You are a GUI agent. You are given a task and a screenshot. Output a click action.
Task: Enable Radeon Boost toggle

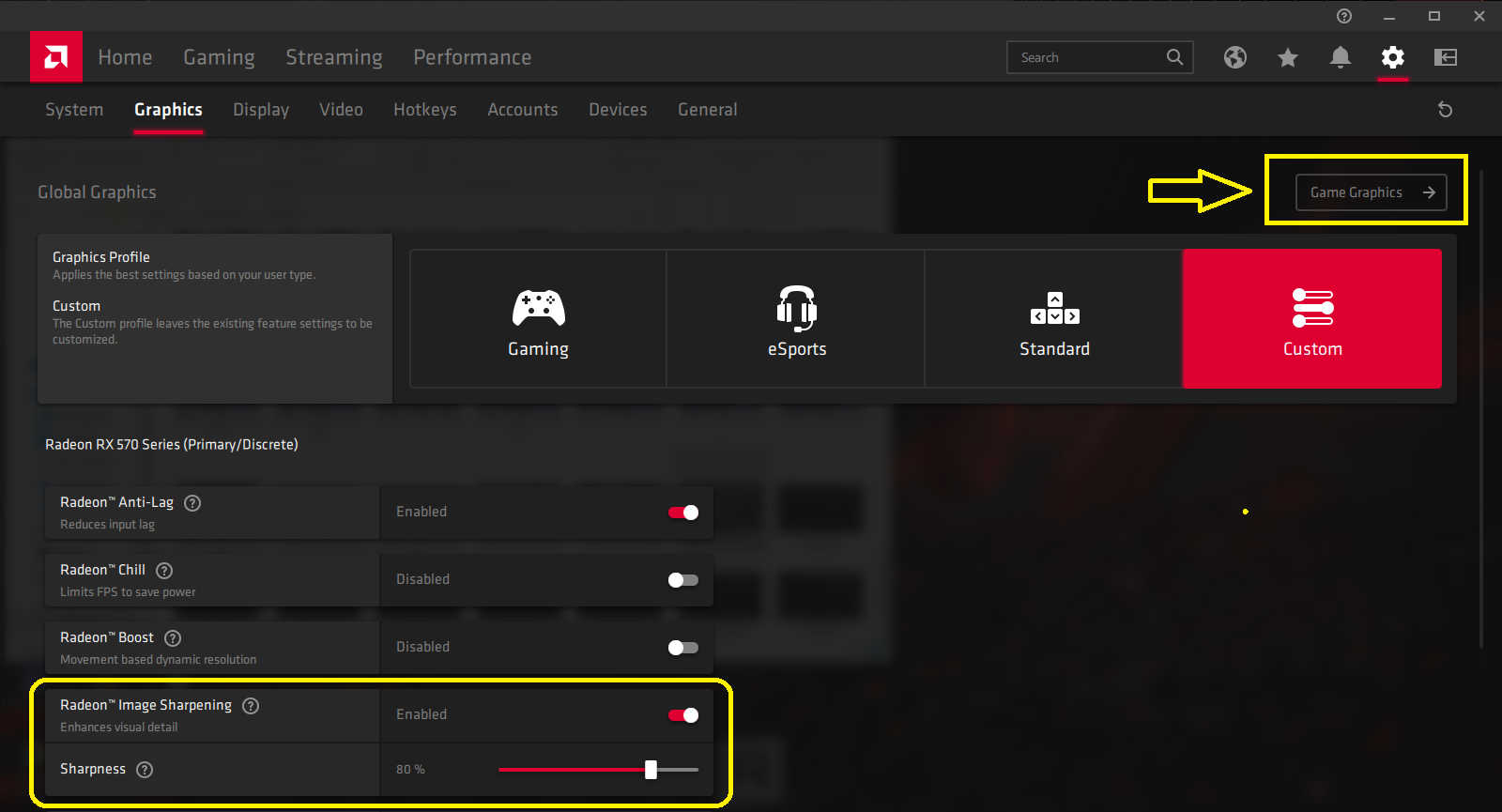(683, 648)
